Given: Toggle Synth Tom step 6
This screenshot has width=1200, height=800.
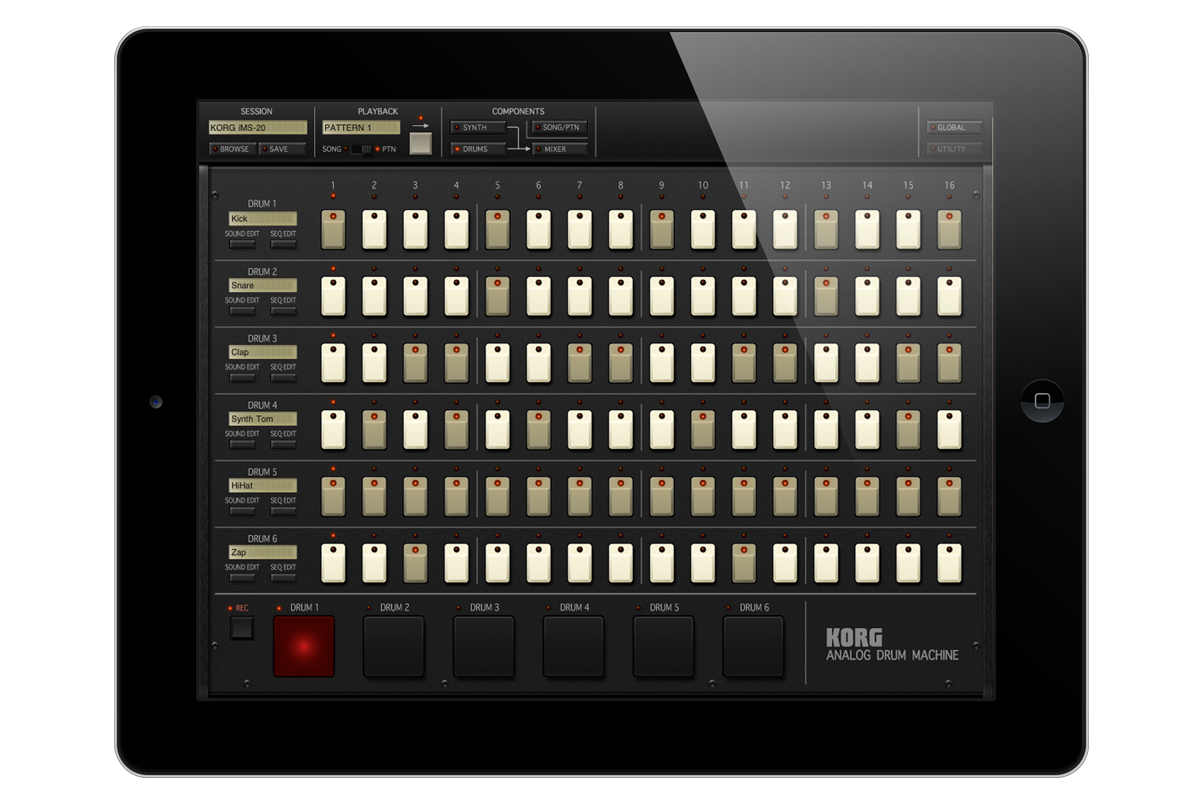Looking at the screenshot, I should [538, 430].
